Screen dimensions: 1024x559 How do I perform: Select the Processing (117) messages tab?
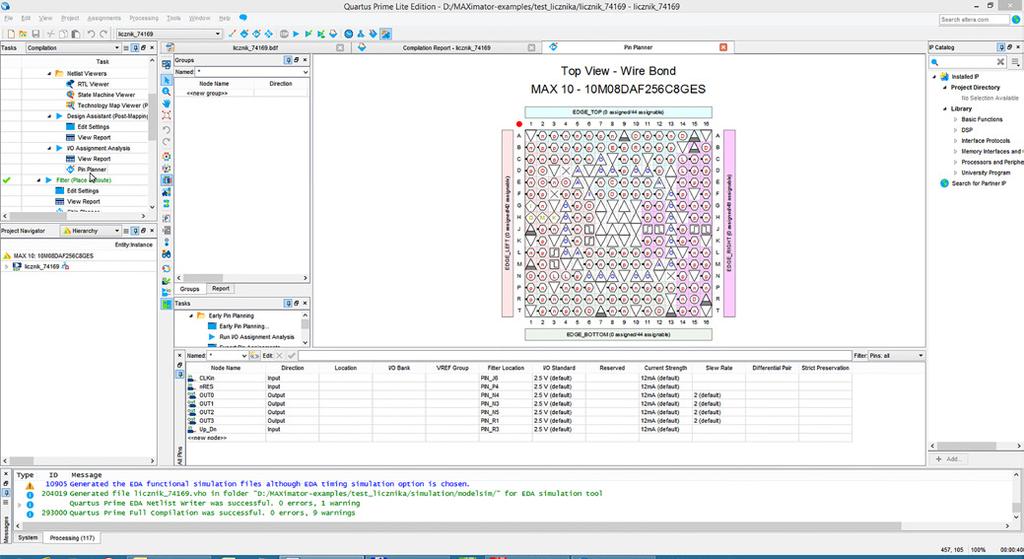coord(72,537)
